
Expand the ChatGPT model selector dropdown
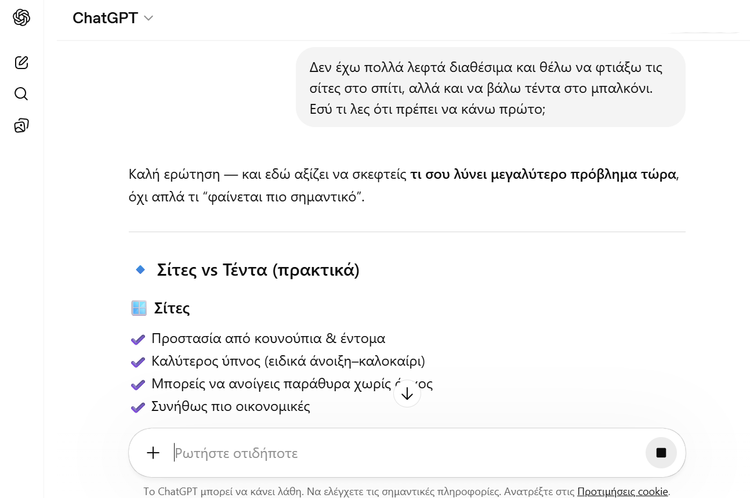113,18
